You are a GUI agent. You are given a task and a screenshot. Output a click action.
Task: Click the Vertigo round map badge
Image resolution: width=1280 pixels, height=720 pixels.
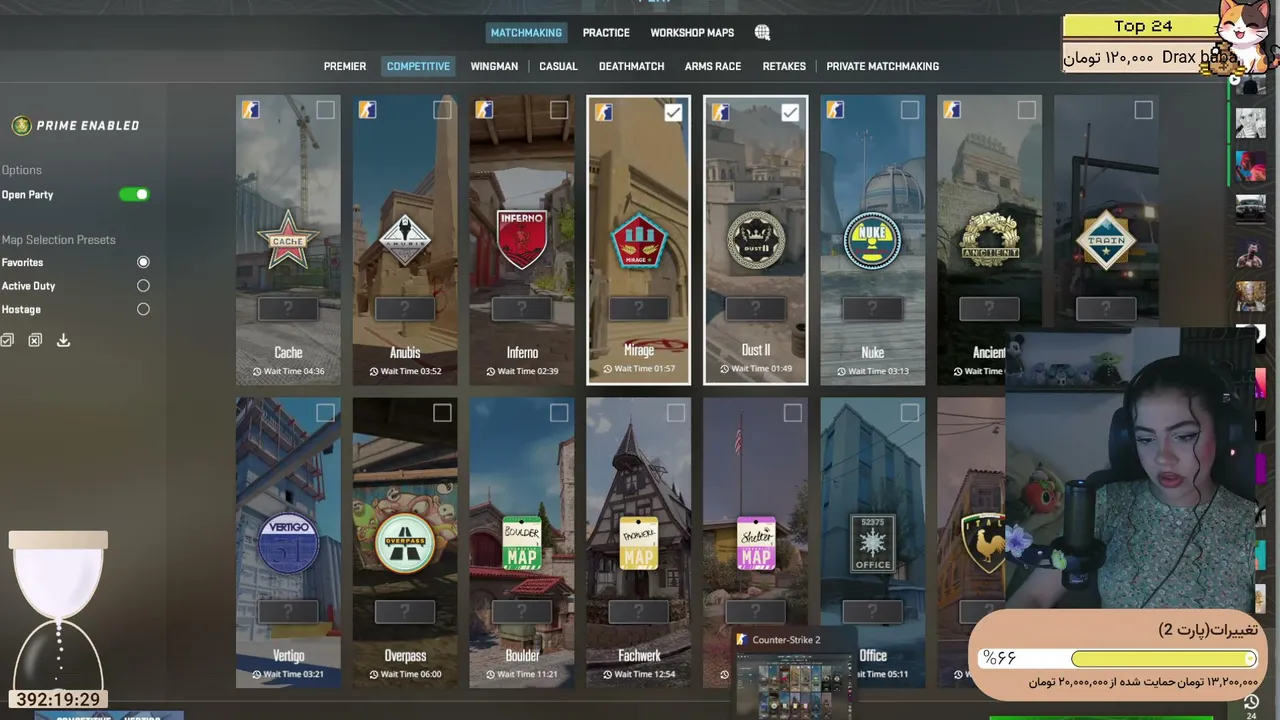tap(288, 543)
